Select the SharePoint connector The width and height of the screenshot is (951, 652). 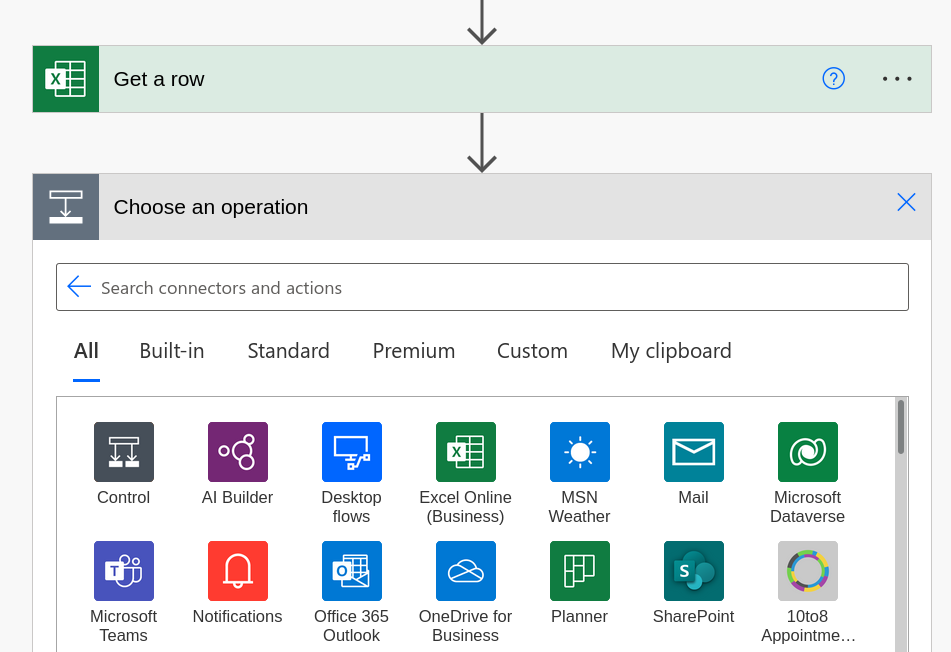[694, 571]
